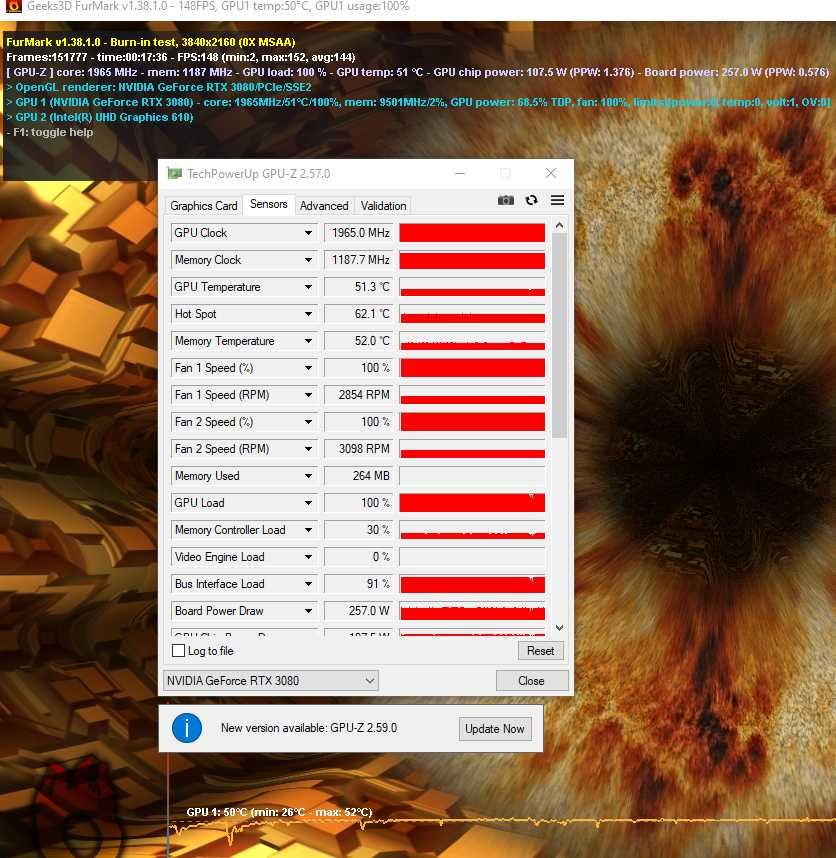Open the Board Power Draw dropdown

[x=309, y=611]
